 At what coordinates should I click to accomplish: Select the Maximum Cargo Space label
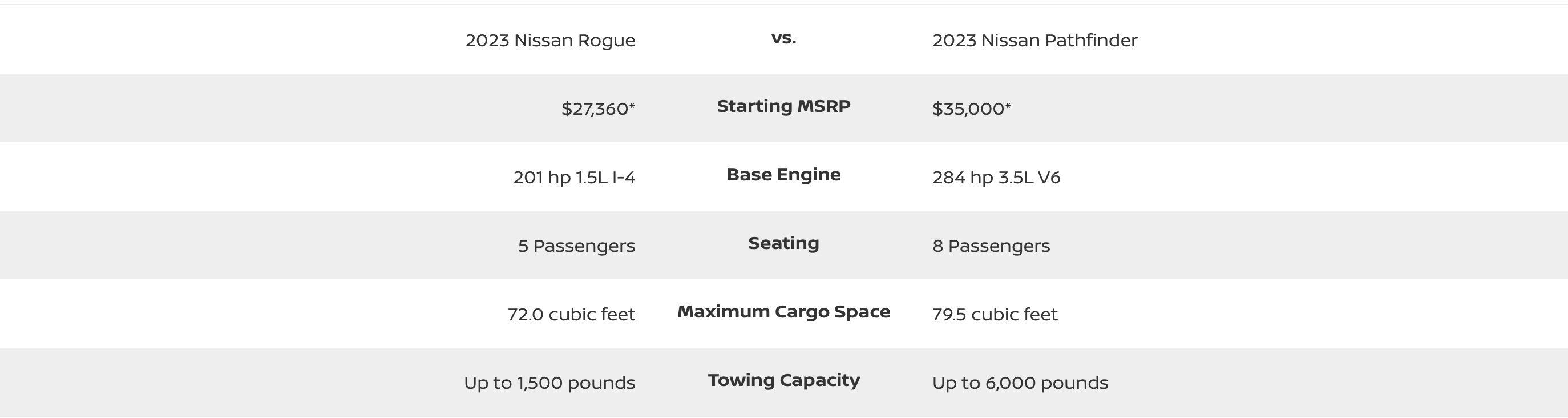[x=783, y=312]
